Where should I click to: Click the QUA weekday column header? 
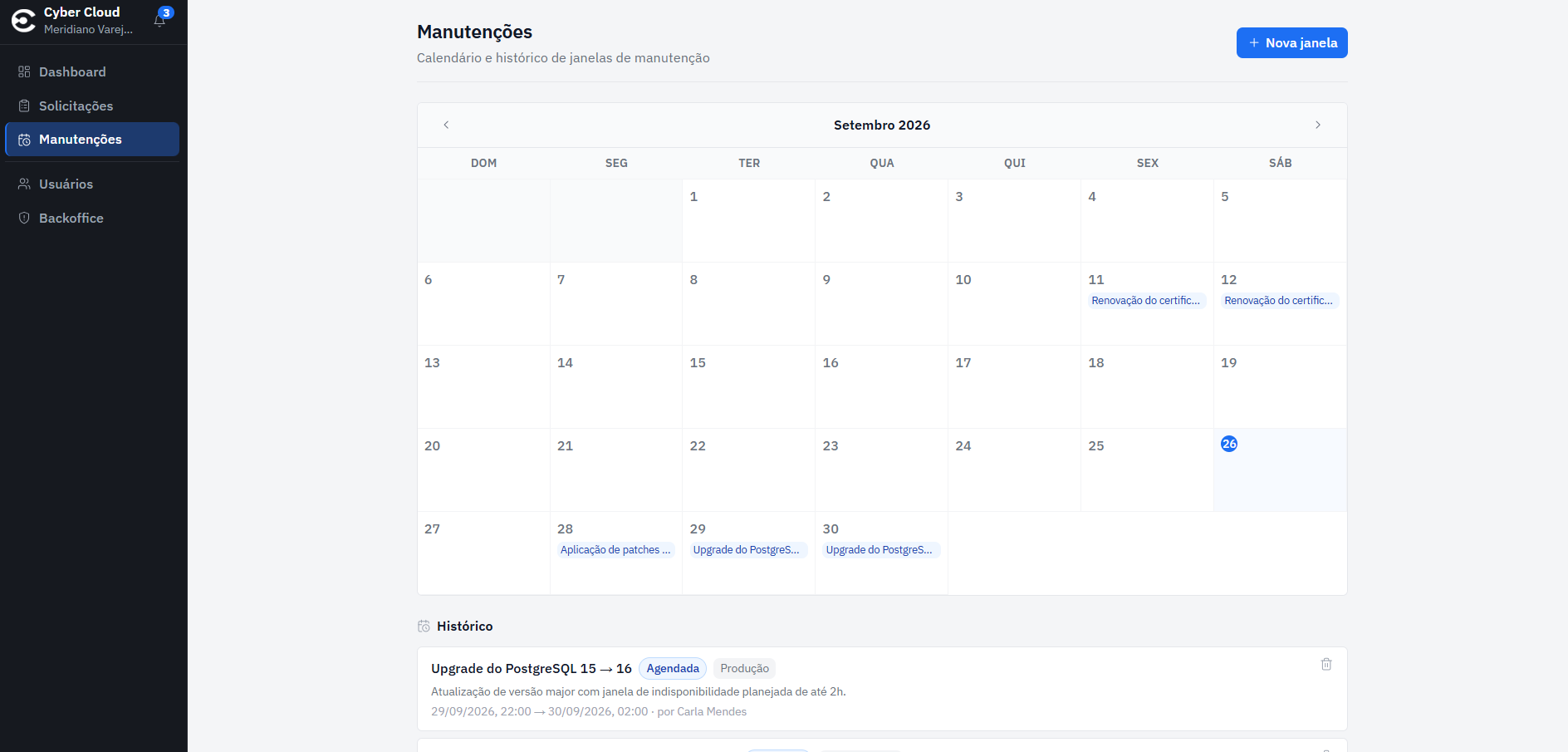882,163
